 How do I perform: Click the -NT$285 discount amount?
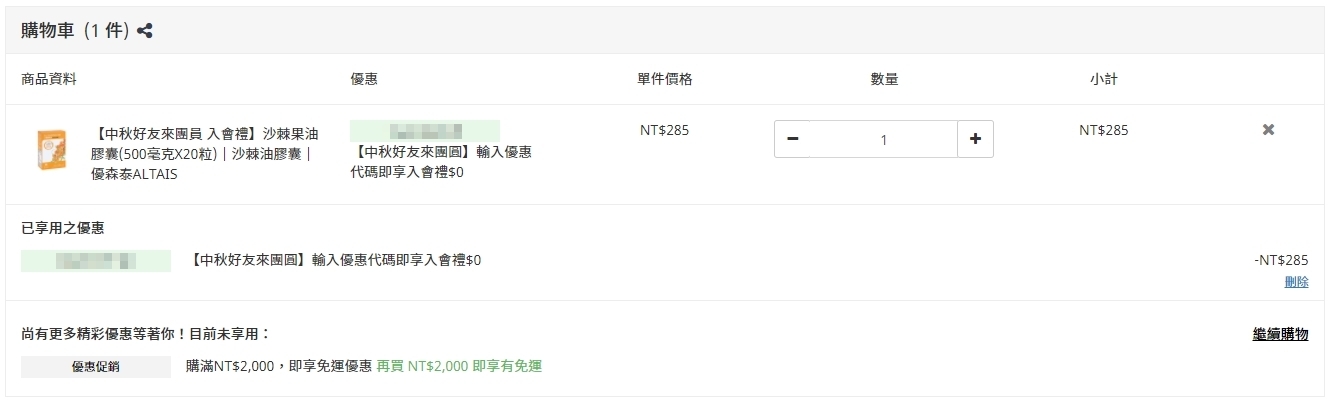click(x=1281, y=260)
